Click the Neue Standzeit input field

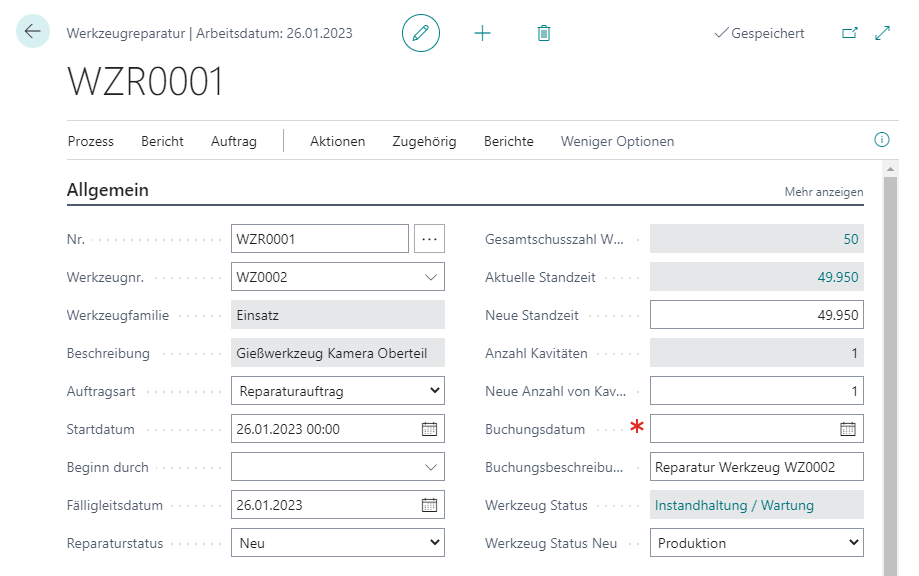pyautogui.click(x=757, y=315)
